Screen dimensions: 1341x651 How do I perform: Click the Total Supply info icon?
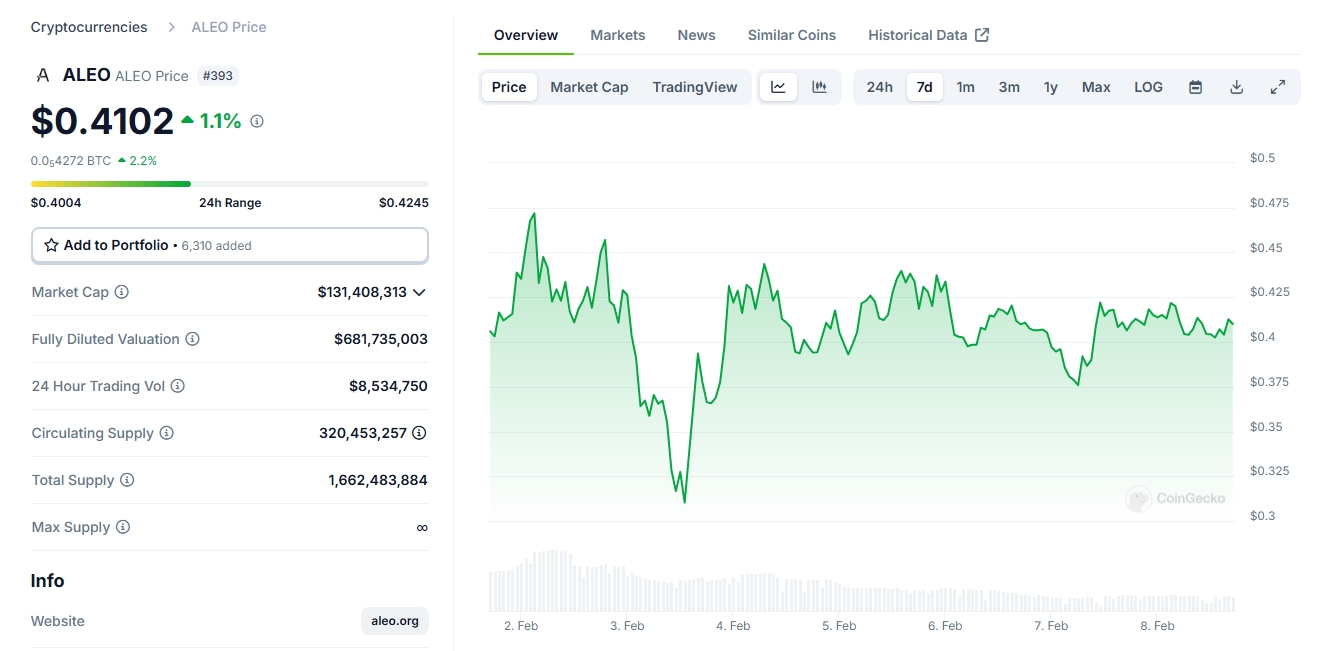point(127,480)
